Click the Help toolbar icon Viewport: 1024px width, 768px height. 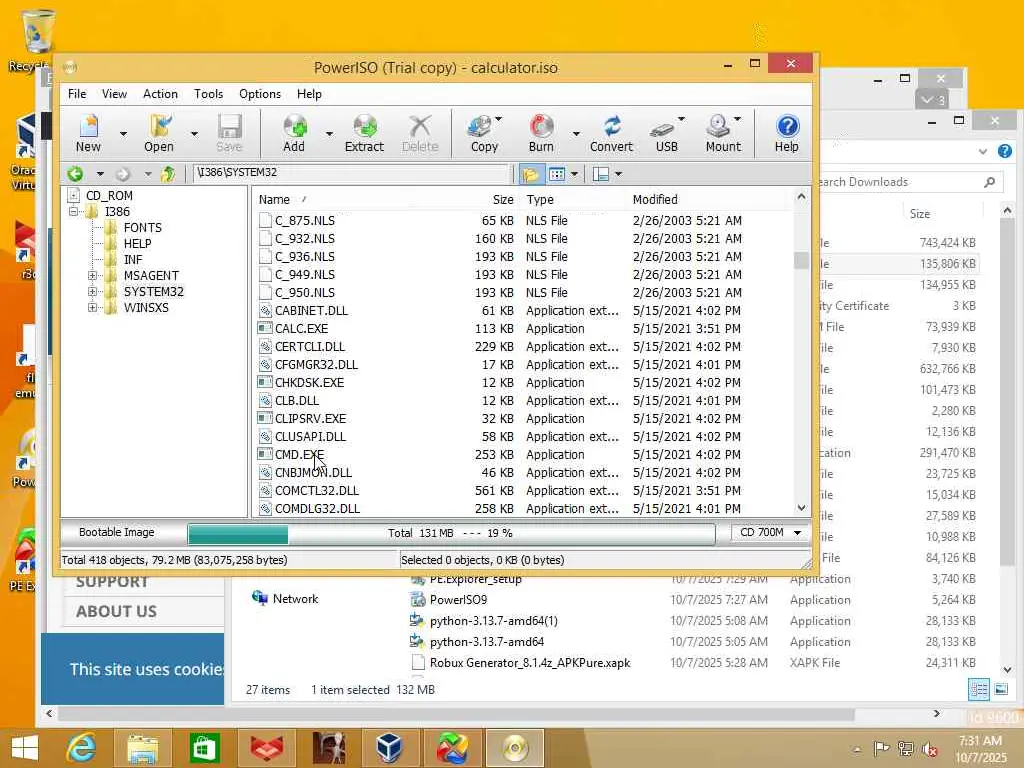(786, 133)
